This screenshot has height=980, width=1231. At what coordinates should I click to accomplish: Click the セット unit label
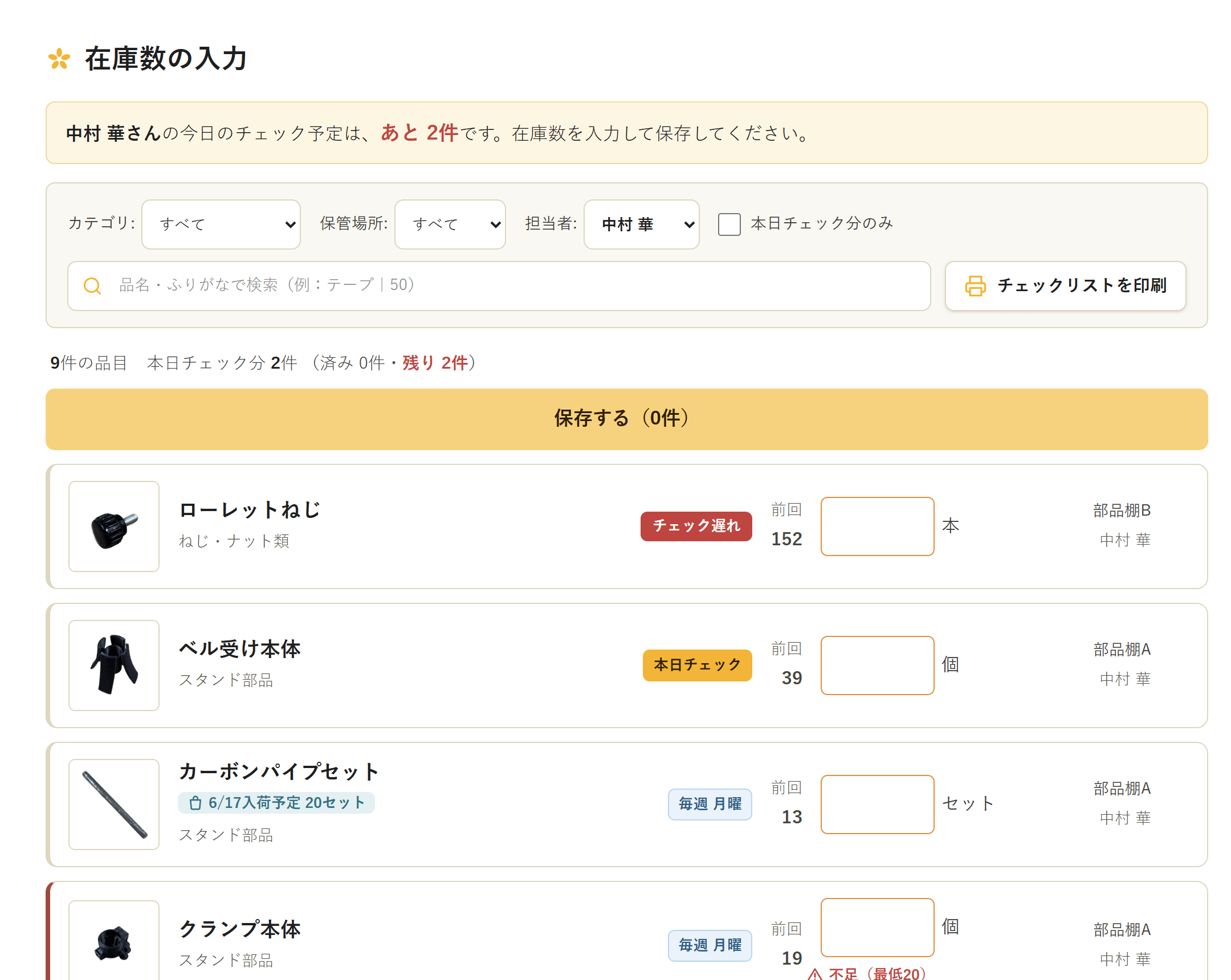tap(968, 803)
